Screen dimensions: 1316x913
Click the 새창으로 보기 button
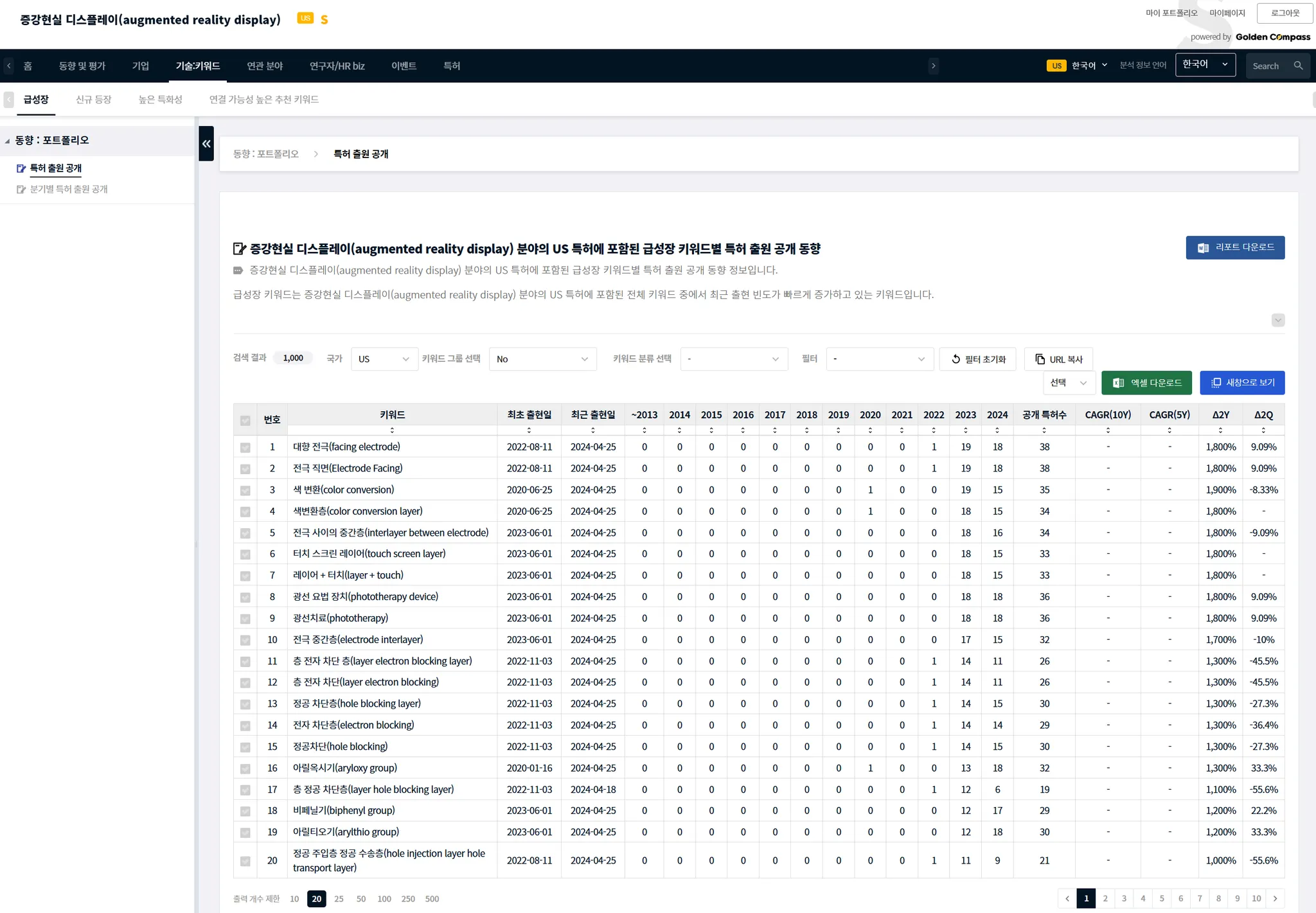point(1241,383)
